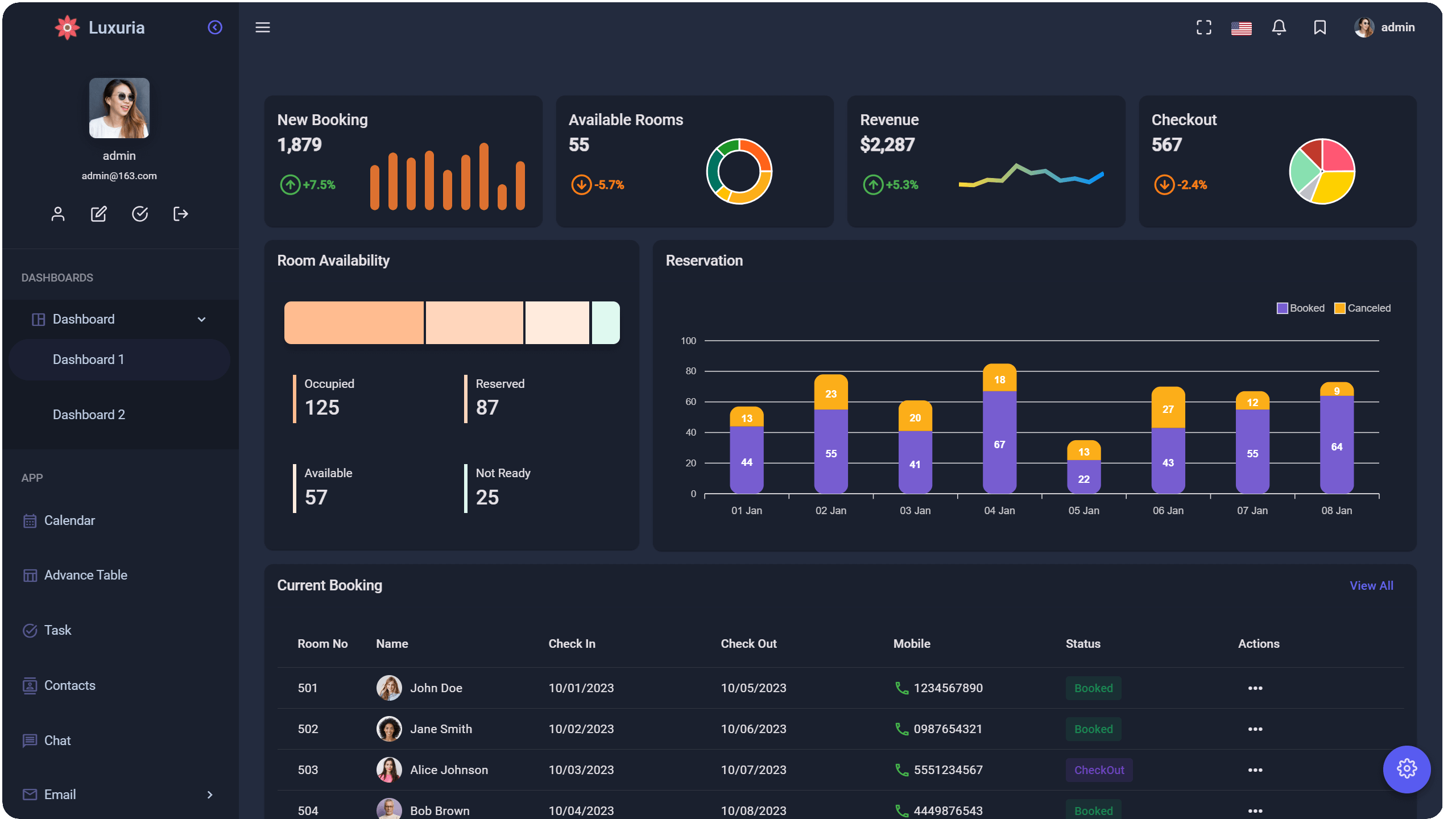Expand the Email sidebar item
This screenshot has height=819, width=1456.
(209, 795)
